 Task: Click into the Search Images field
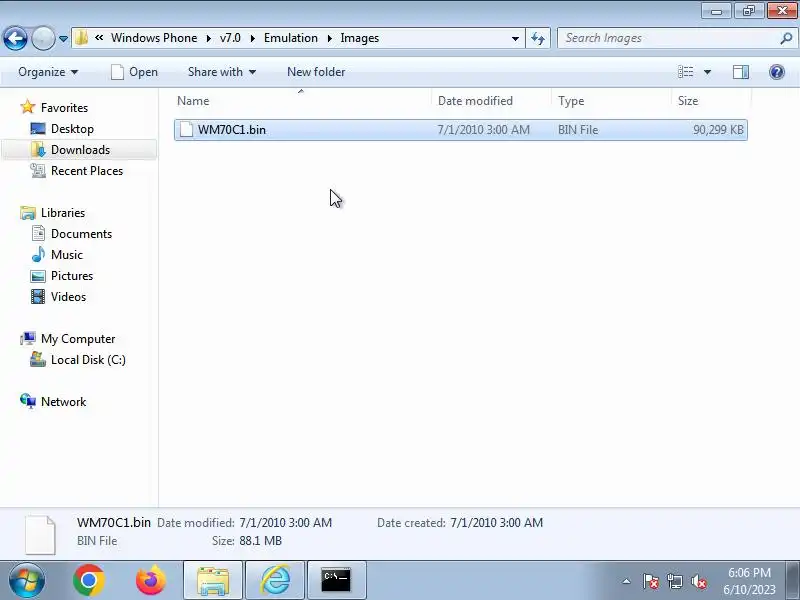(668, 38)
